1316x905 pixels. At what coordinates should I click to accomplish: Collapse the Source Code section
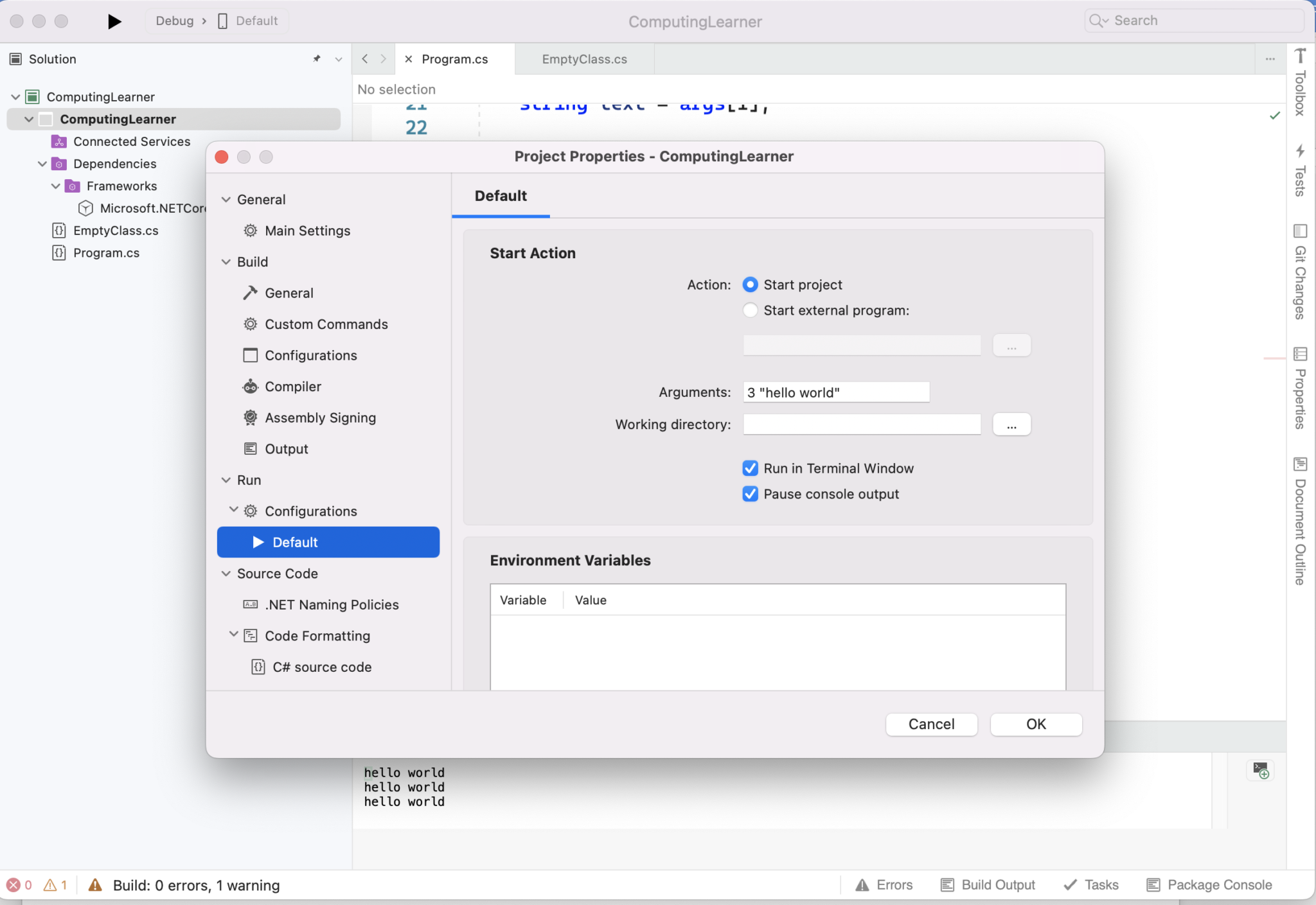226,574
